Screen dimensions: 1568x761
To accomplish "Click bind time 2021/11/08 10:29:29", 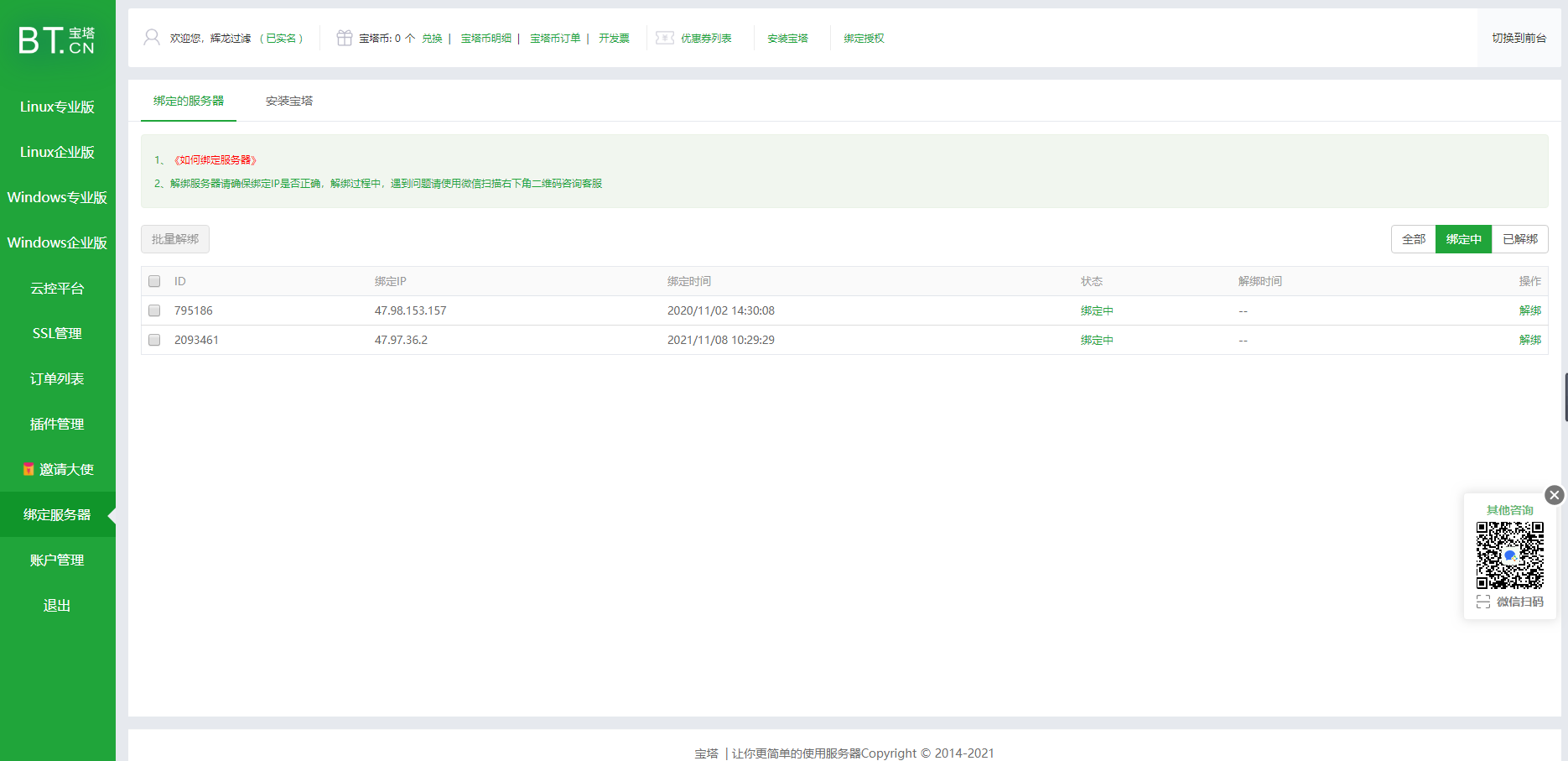I will pos(721,340).
